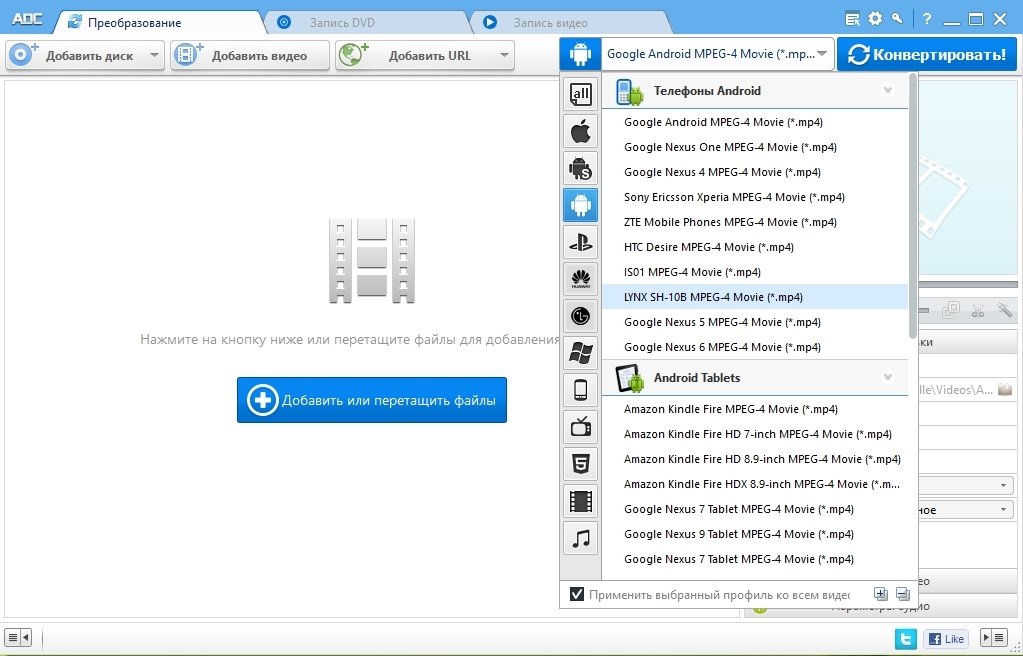Click the Facebook Like button
This screenshot has width=1023, height=656.
pos(945,638)
